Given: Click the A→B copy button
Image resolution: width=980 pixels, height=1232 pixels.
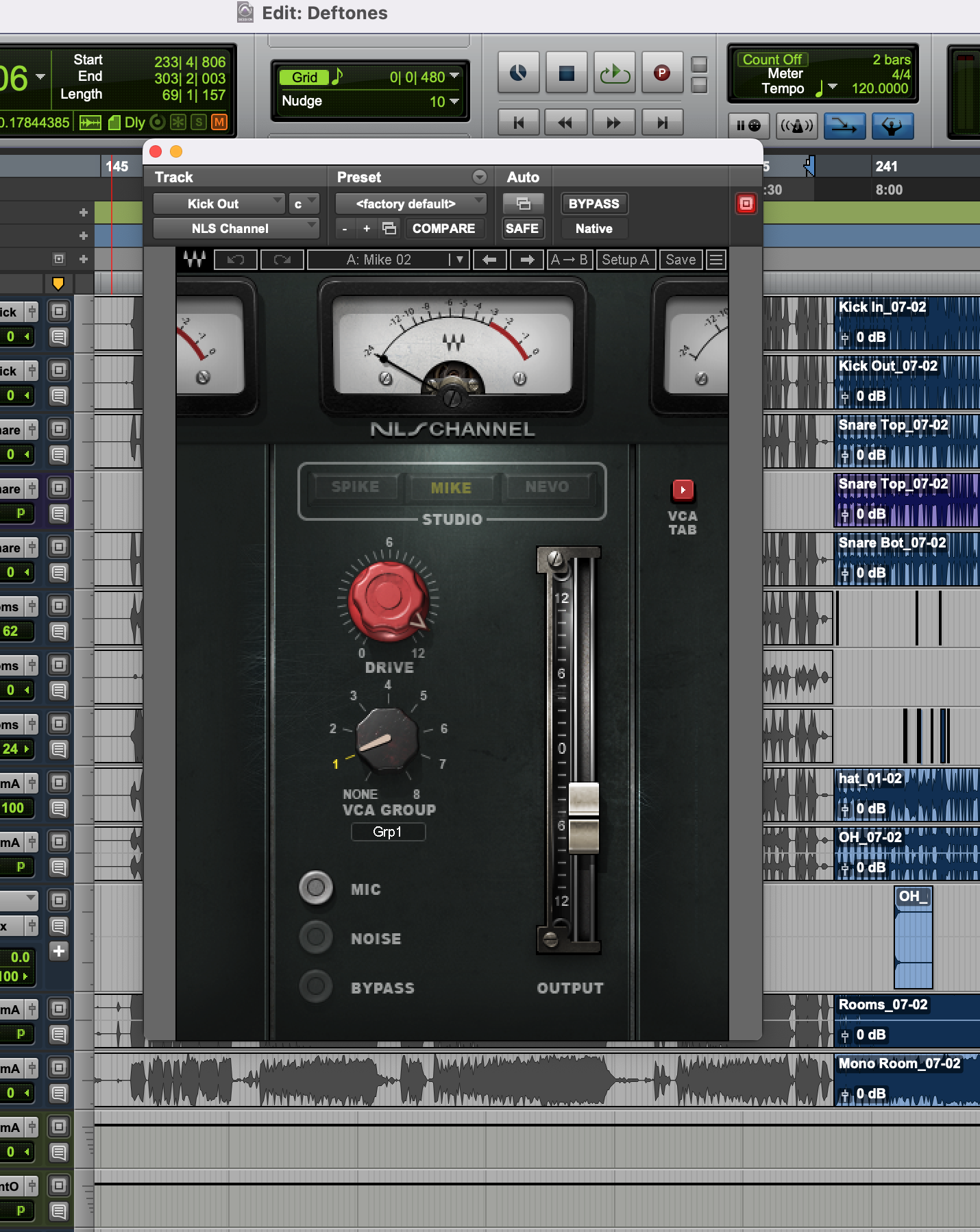Looking at the screenshot, I should tap(569, 260).
